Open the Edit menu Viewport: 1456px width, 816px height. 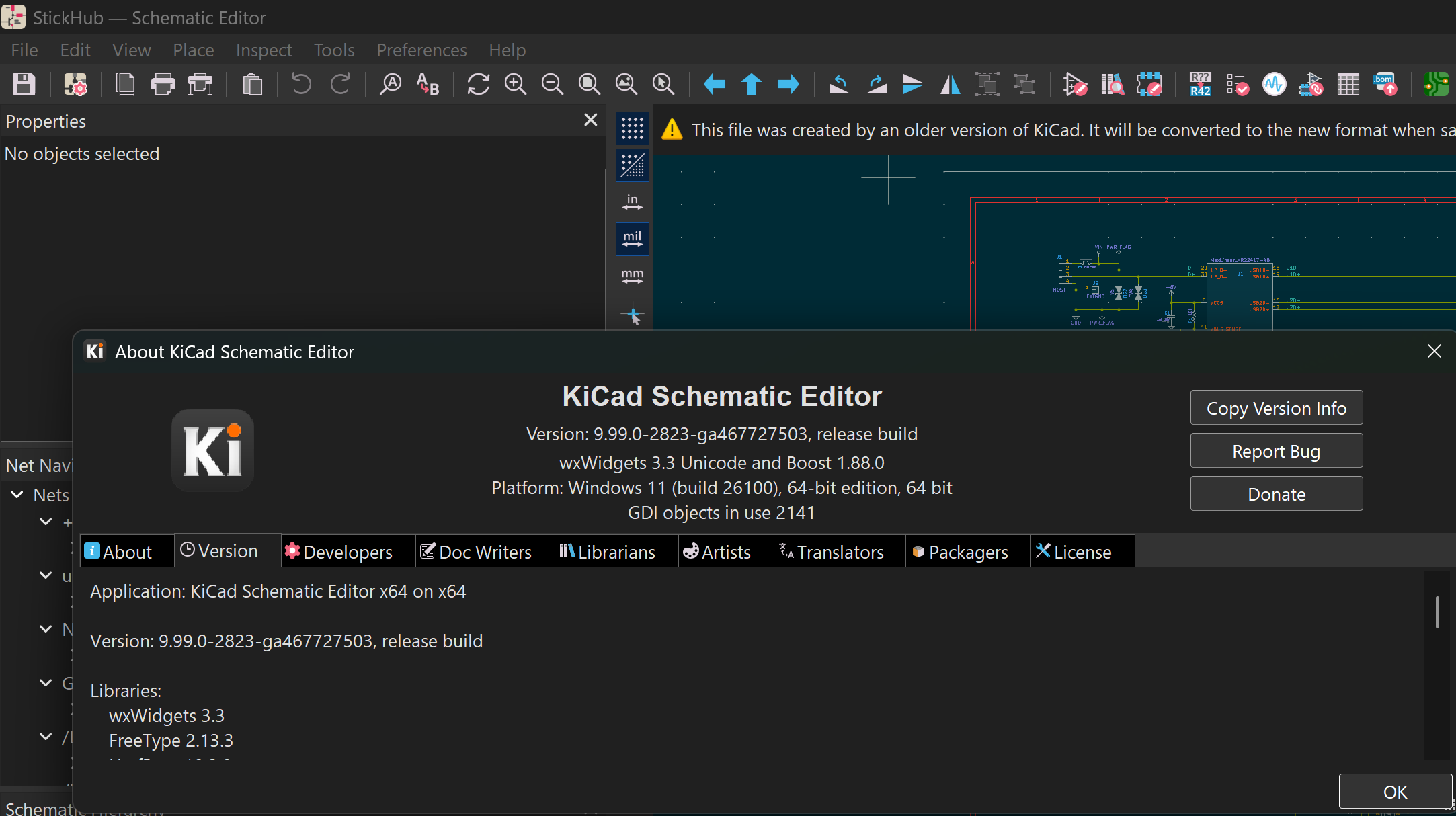pyautogui.click(x=75, y=50)
